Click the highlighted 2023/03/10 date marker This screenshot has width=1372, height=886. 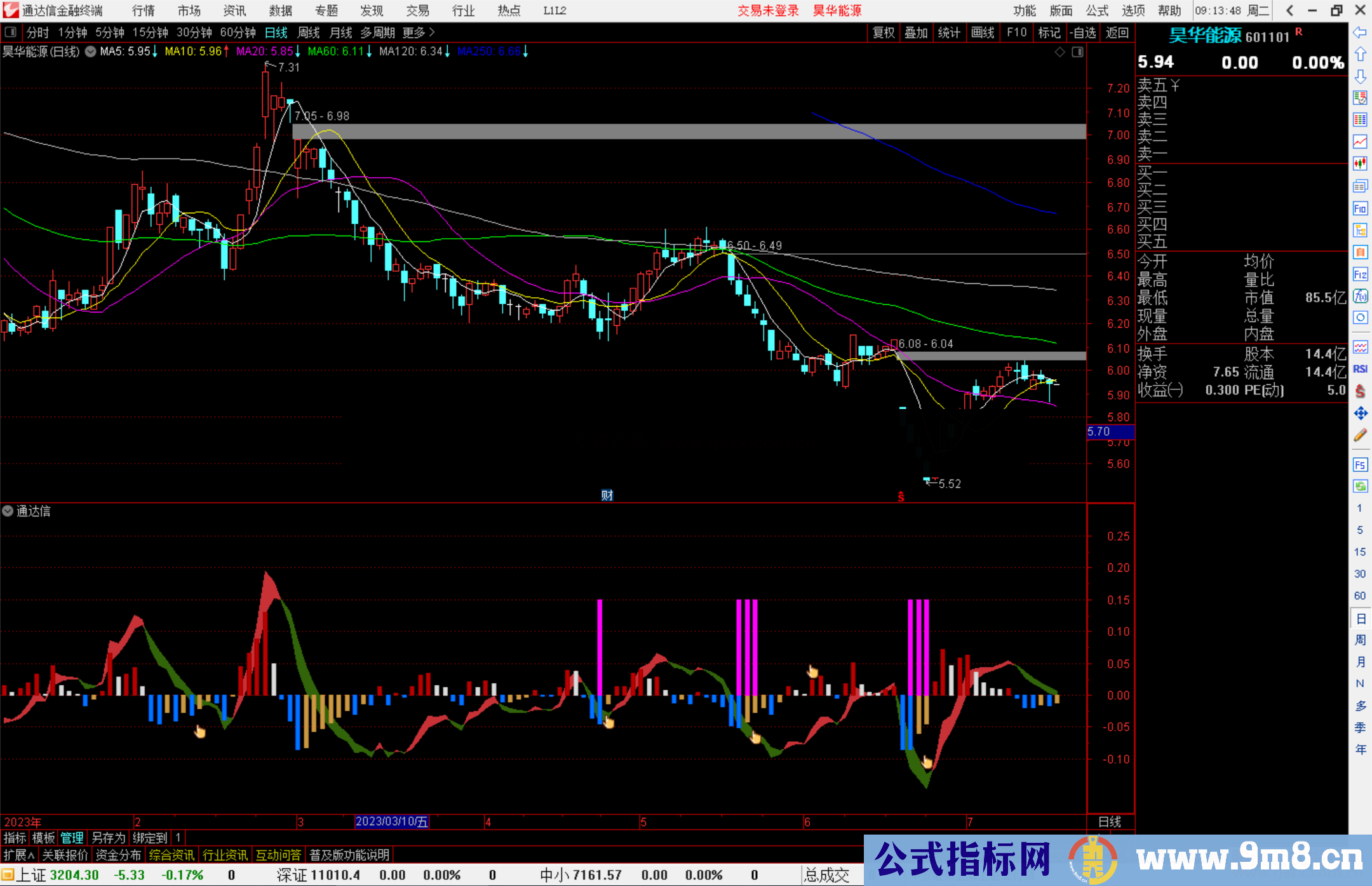click(x=391, y=821)
